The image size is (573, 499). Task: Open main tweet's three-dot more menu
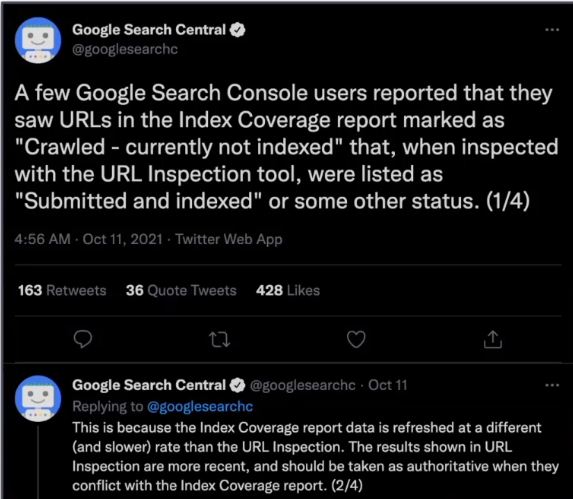point(552,30)
